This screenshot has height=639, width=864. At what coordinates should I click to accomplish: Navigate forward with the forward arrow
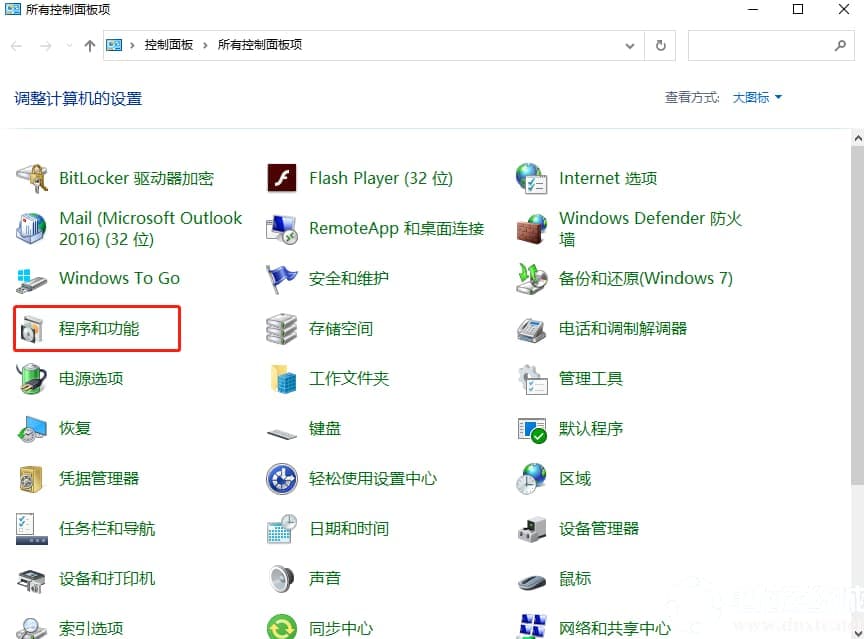click(46, 46)
